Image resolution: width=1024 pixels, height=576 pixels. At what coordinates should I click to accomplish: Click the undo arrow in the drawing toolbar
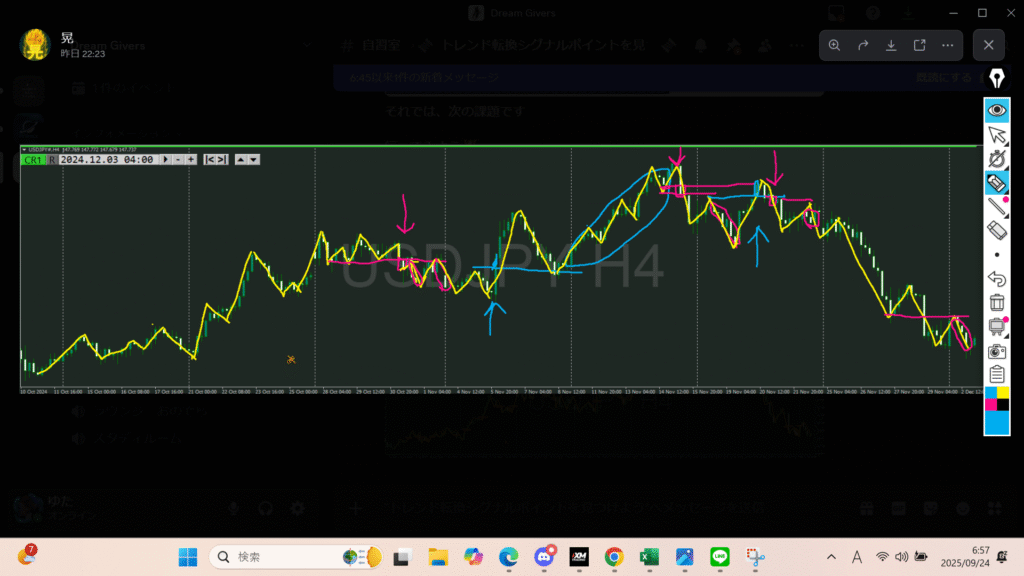coord(996,278)
